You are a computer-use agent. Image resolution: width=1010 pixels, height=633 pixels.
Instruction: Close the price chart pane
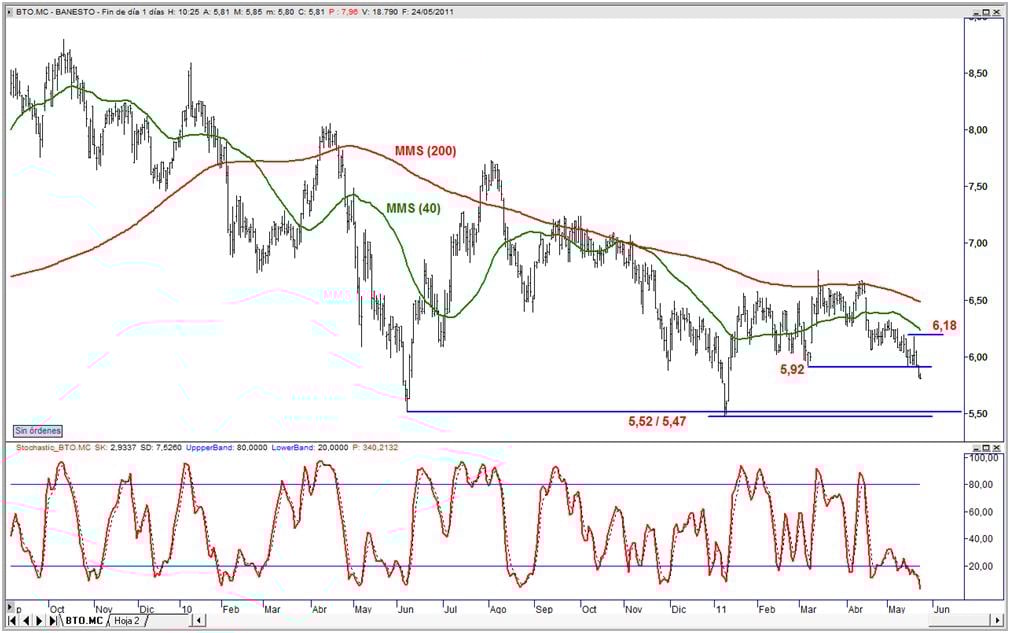[997, 12]
